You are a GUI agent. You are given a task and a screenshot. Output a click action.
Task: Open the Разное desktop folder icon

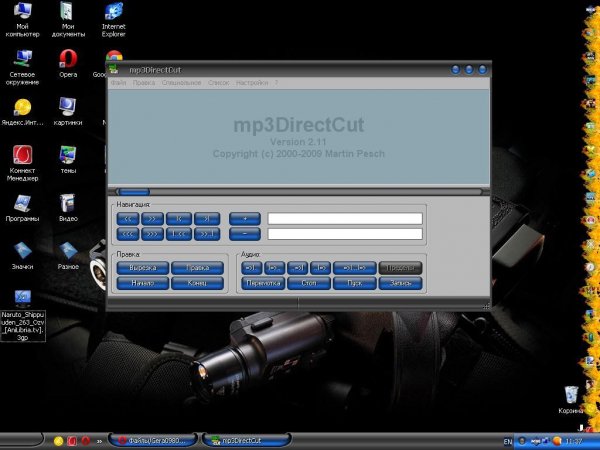(x=68, y=256)
